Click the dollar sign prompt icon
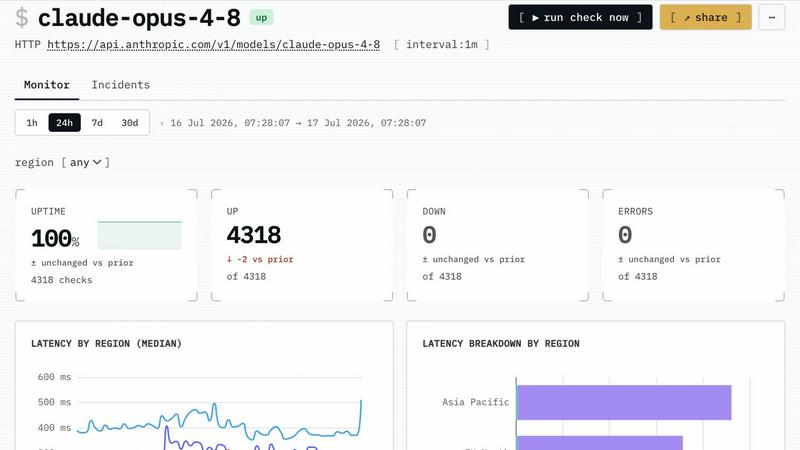800x450 pixels. [x=22, y=18]
